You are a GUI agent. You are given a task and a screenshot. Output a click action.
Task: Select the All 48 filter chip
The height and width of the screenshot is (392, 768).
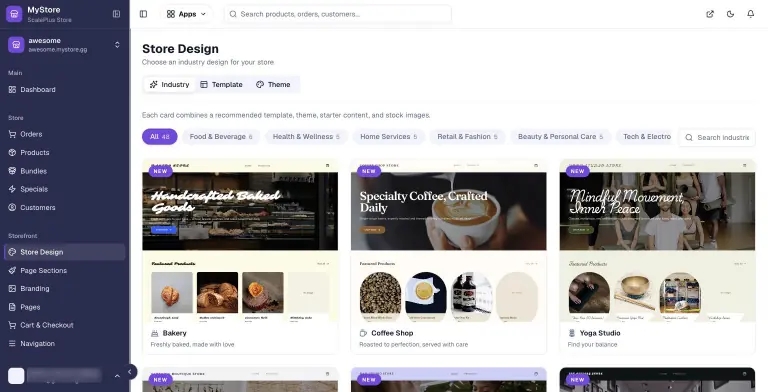tap(160, 137)
